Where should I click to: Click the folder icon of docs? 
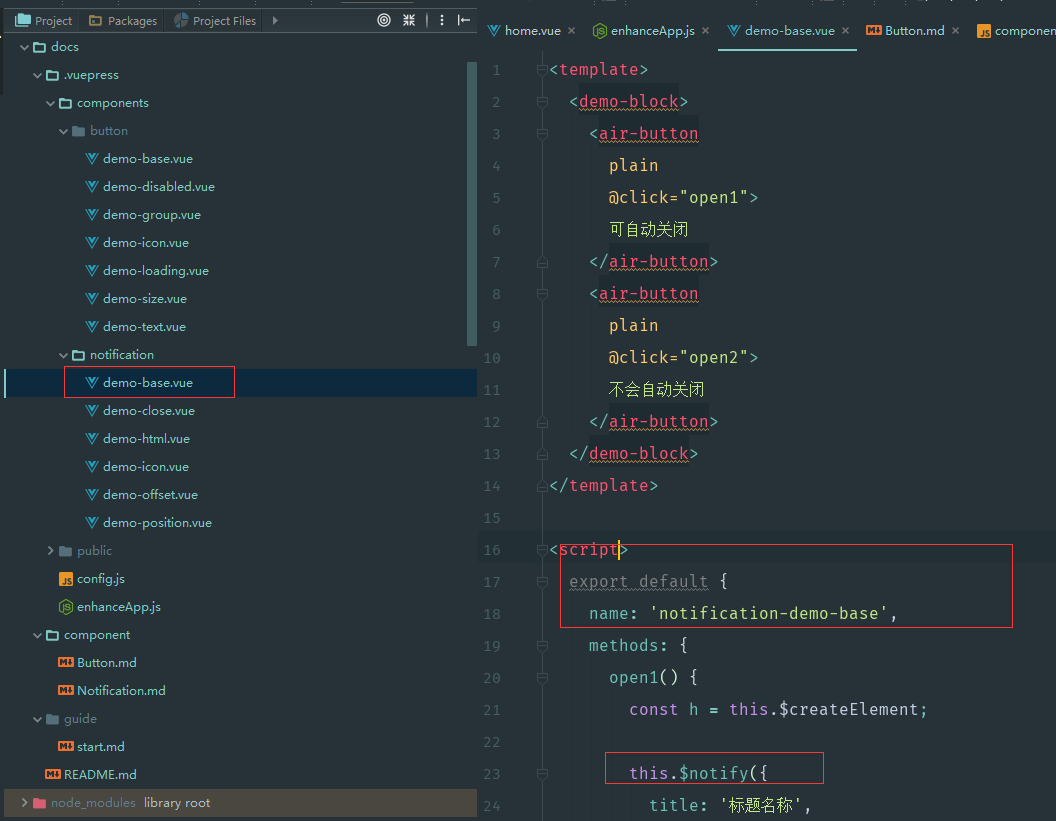(39, 47)
